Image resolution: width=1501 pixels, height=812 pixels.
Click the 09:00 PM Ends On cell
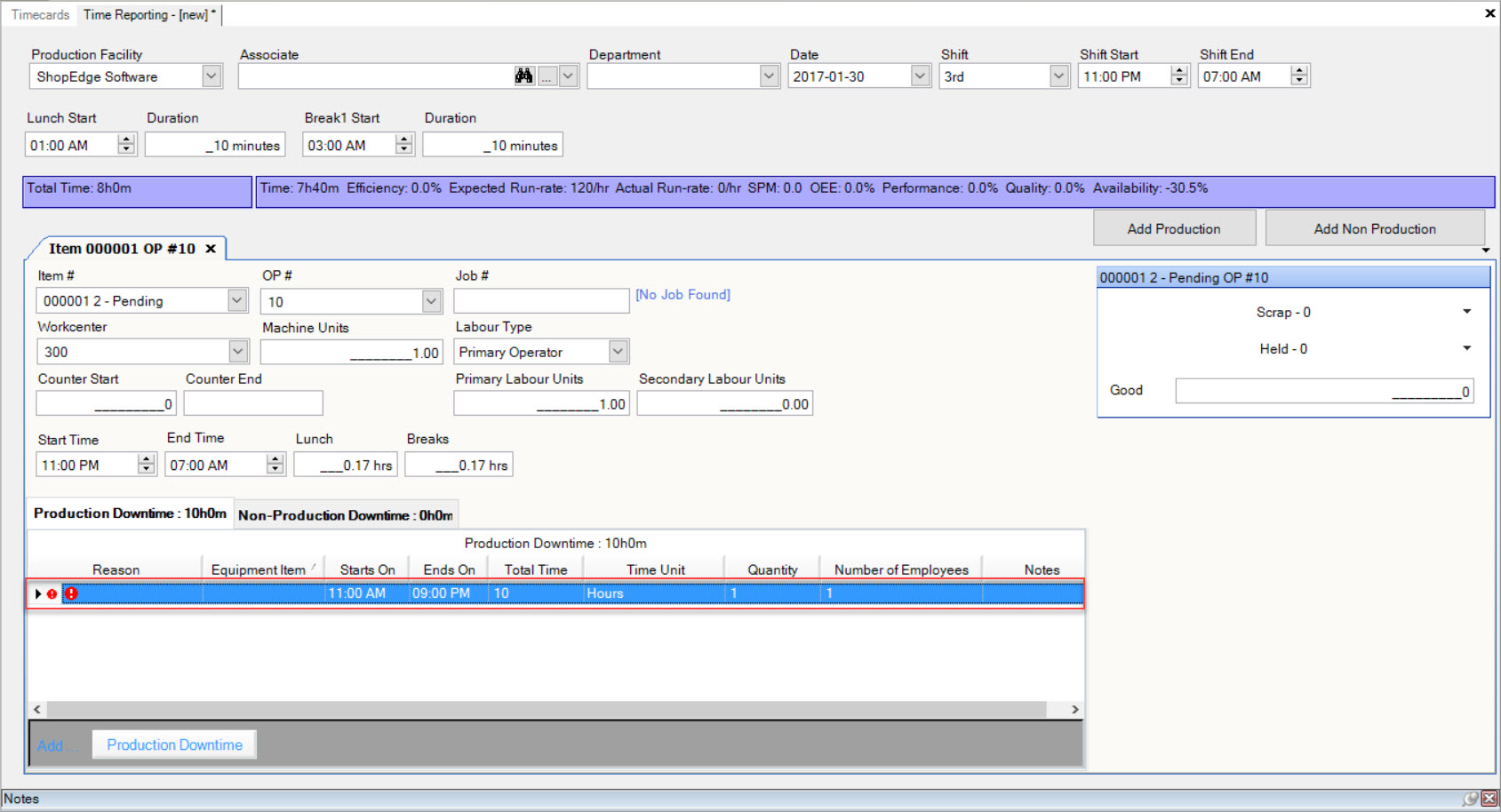[x=449, y=593]
